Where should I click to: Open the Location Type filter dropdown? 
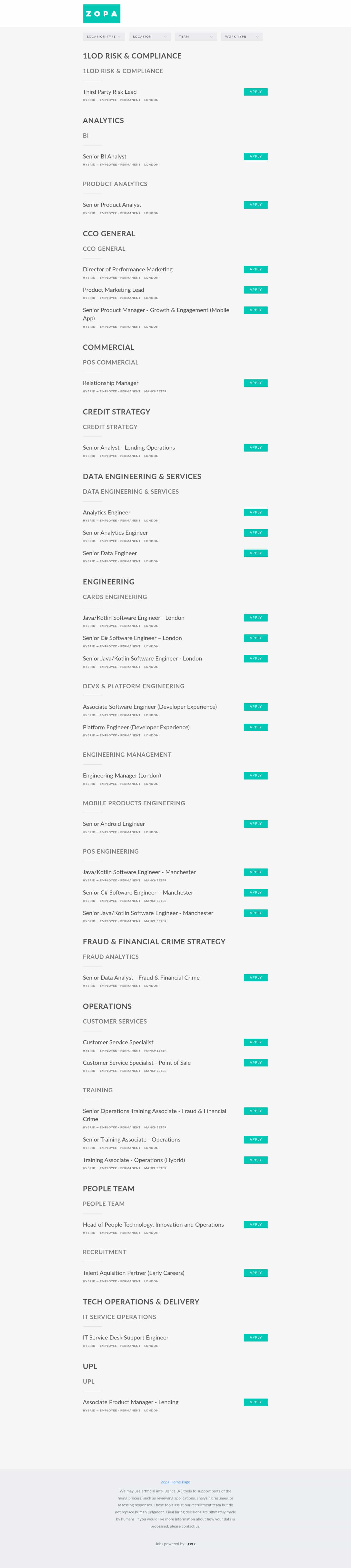pyautogui.click(x=103, y=37)
